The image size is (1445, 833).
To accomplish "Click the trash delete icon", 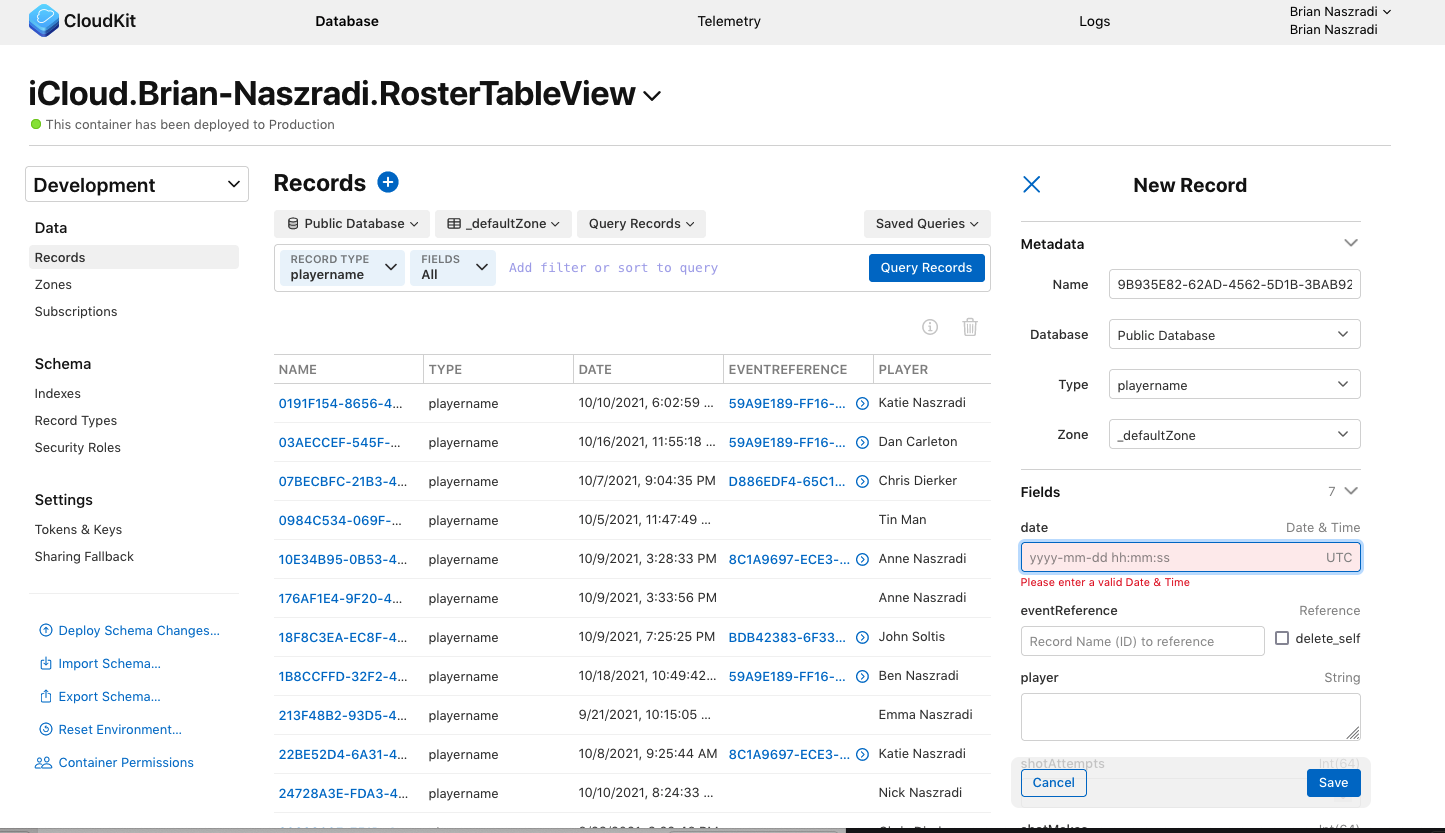I will tap(970, 327).
